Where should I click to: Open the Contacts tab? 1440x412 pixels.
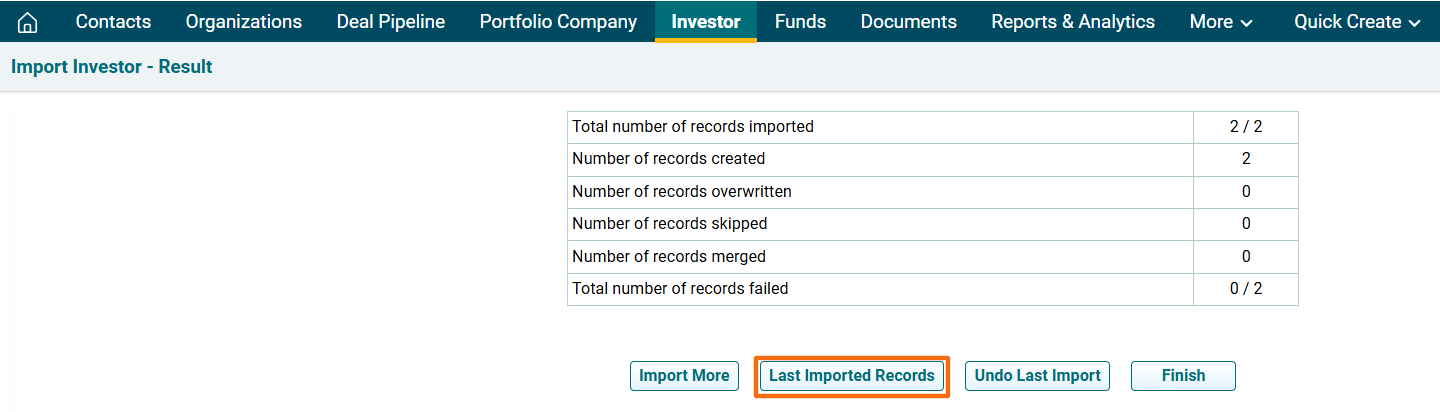(x=113, y=22)
